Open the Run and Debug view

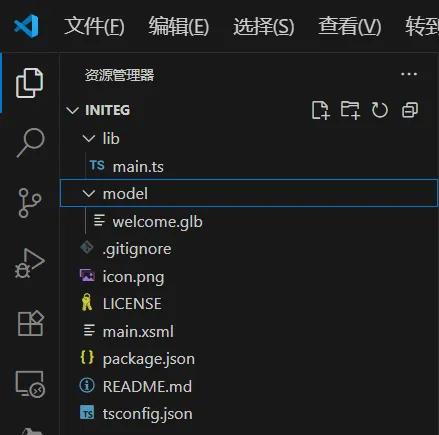30,263
